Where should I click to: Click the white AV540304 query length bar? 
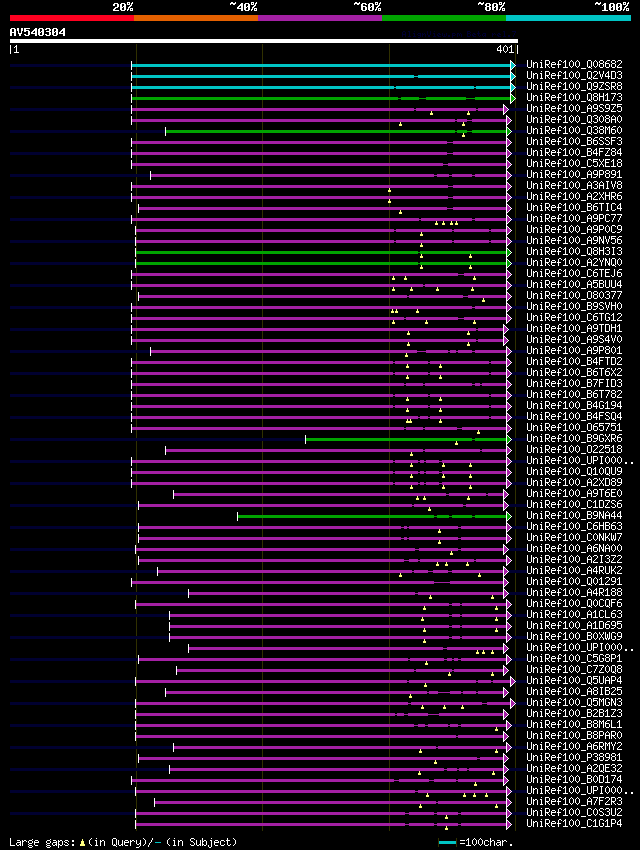tap(264, 41)
